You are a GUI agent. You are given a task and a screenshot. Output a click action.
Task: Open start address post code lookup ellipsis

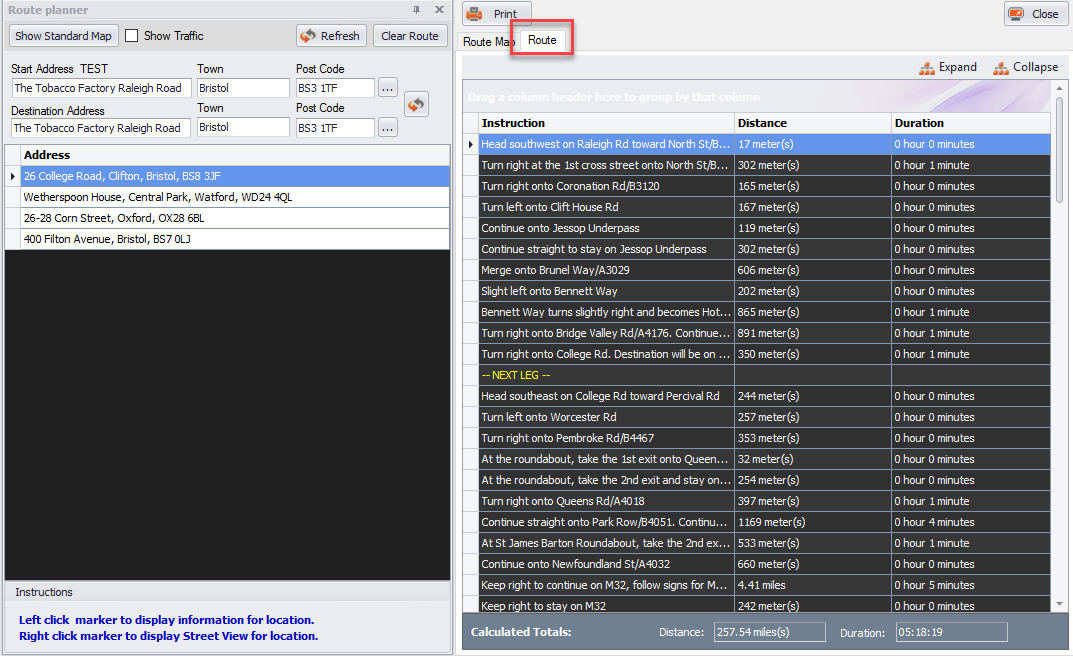pyautogui.click(x=388, y=88)
